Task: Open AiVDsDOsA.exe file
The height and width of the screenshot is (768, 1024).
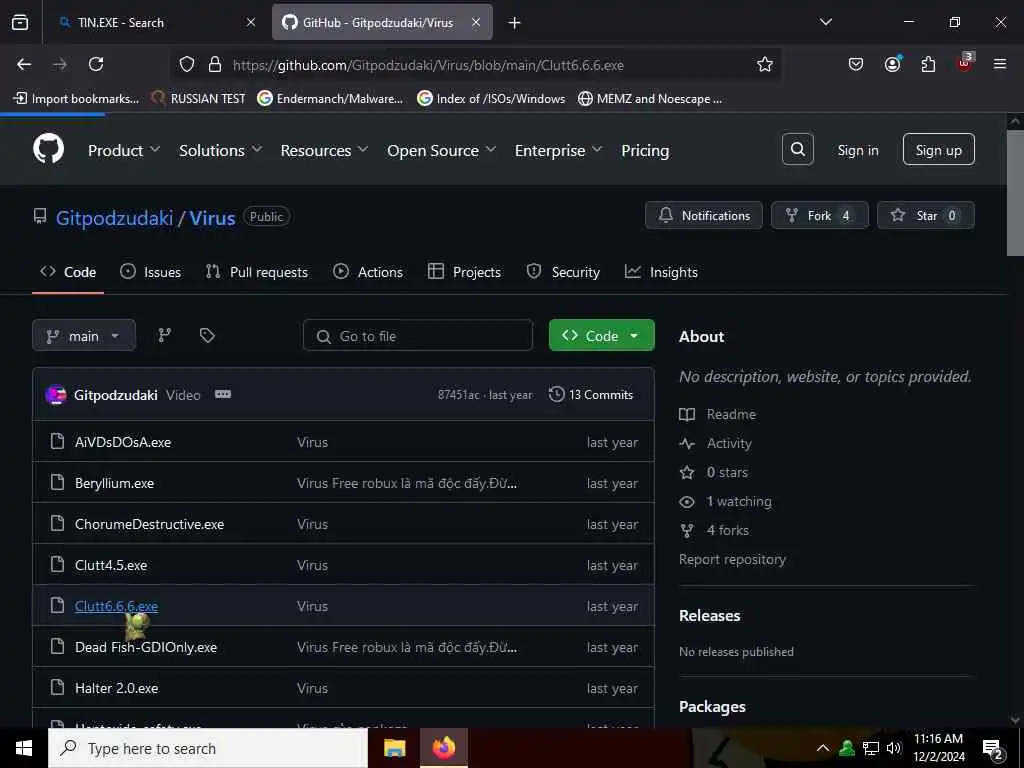Action: [123, 442]
